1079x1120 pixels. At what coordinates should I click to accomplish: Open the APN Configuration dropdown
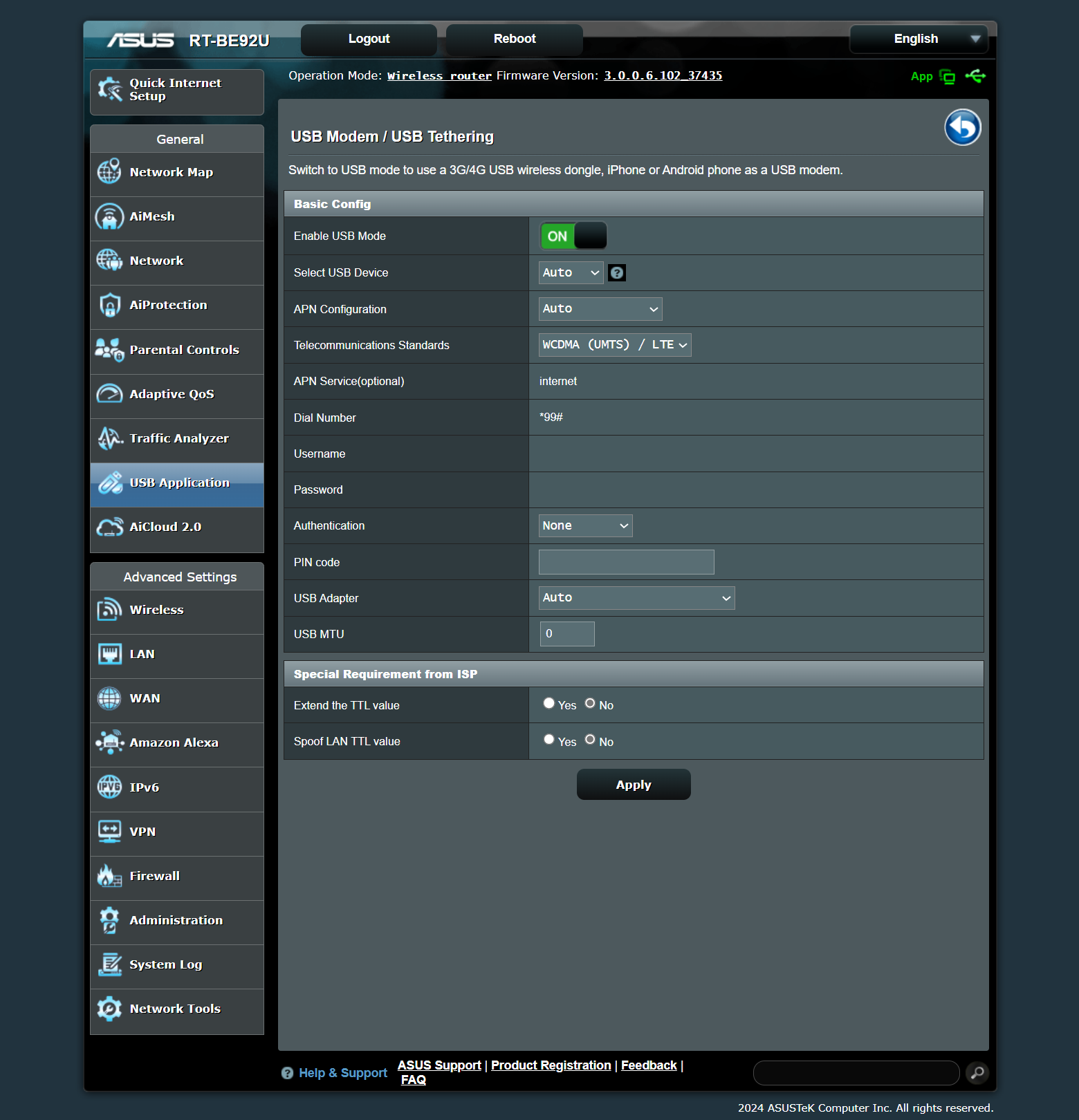[600, 309]
